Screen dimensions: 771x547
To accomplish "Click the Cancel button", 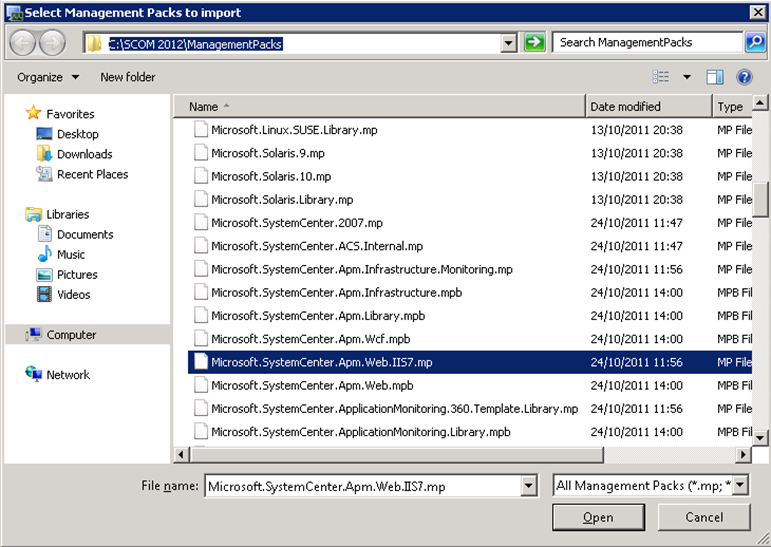I will (x=704, y=517).
